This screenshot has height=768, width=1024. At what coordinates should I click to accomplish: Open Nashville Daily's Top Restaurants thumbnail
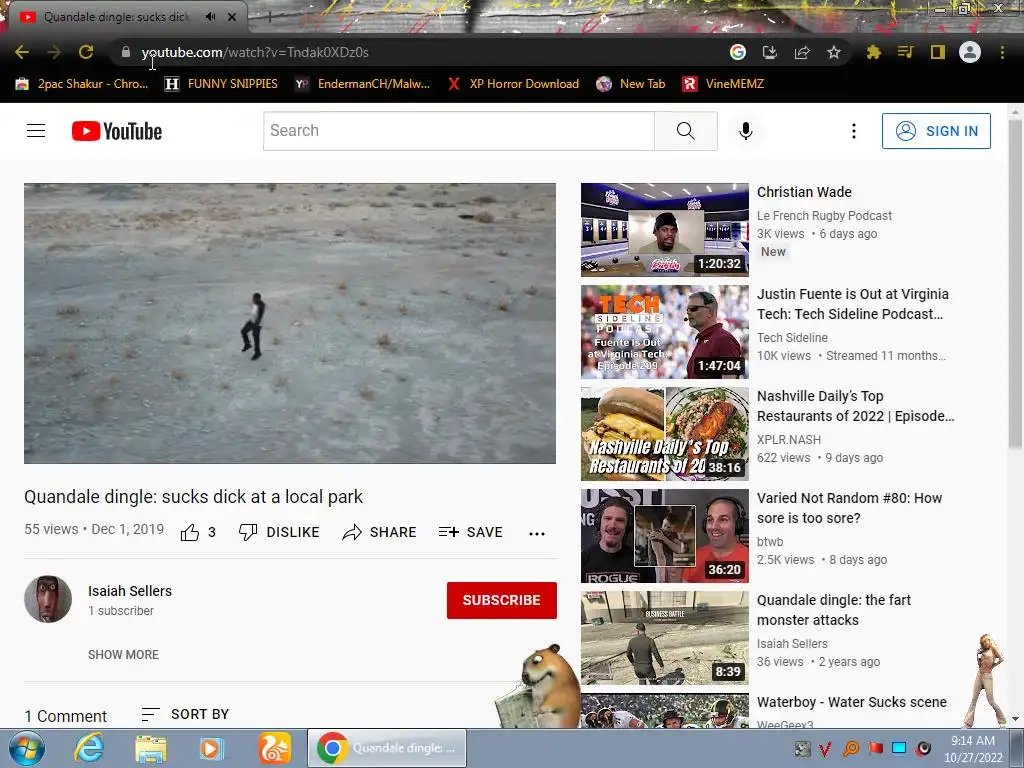pyautogui.click(x=665, y=434)
